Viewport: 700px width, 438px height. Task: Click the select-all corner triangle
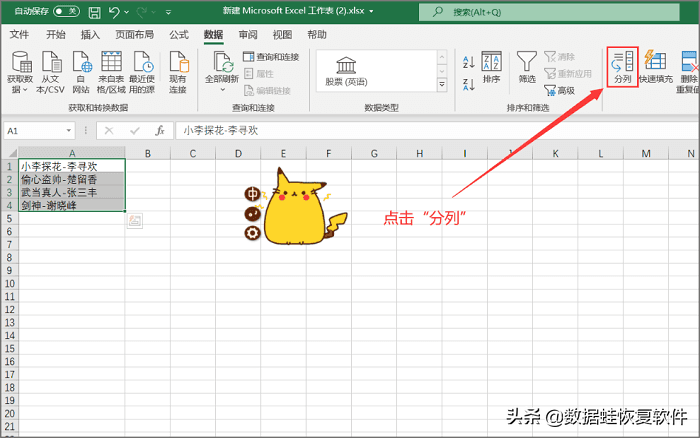pos(12,153)
